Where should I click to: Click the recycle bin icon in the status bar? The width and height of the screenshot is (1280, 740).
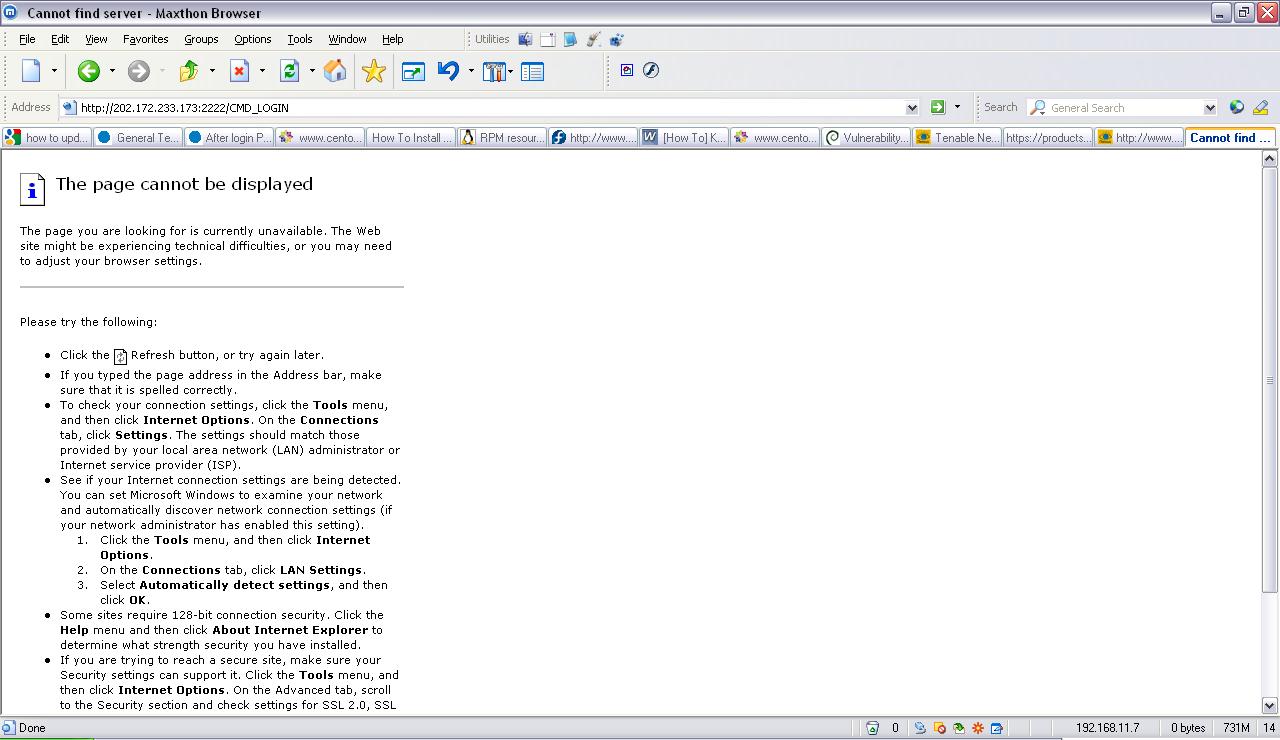pos(873,728)
